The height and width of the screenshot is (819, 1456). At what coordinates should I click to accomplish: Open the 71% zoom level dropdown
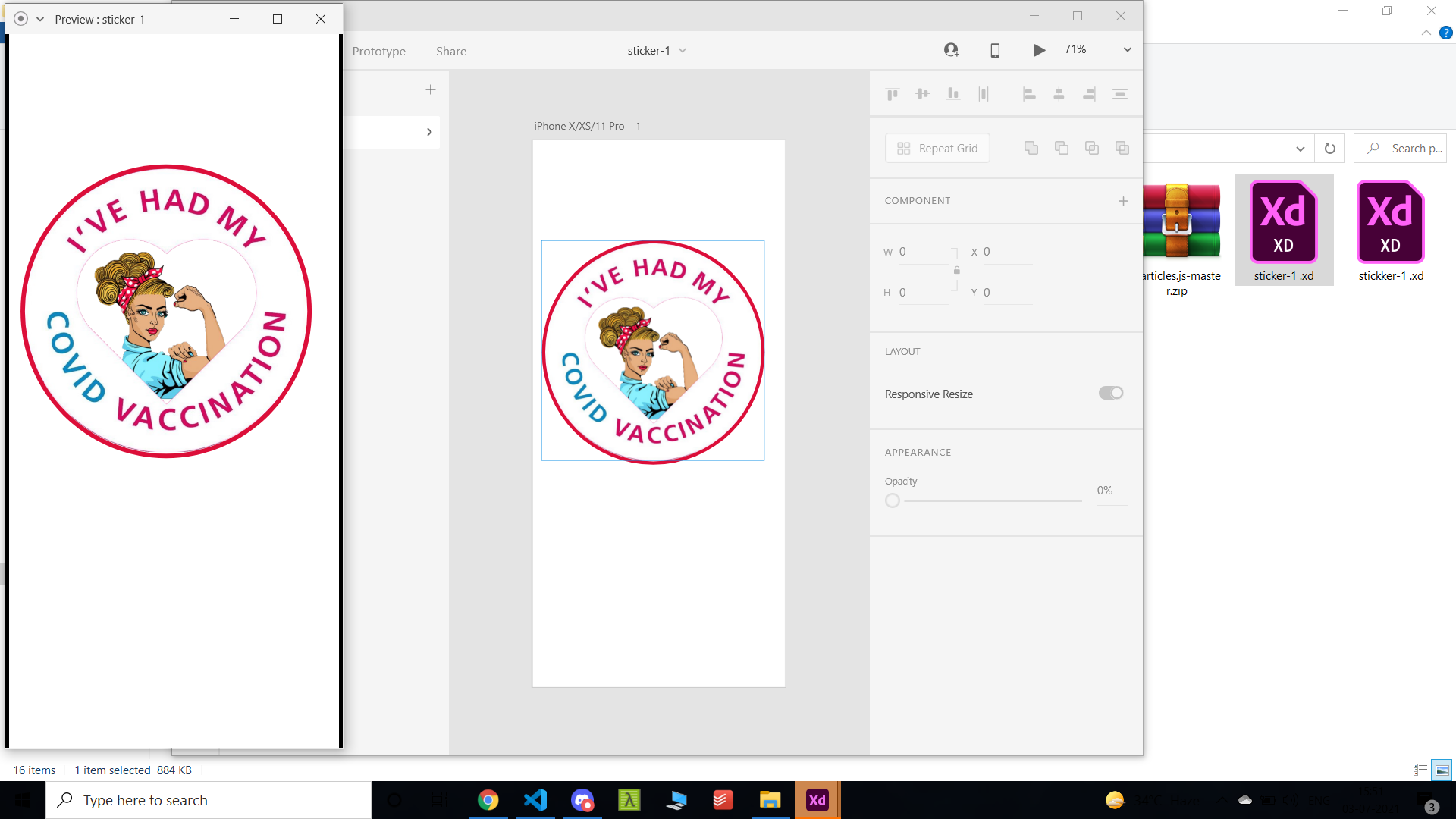pyautogui.click(x=1128, y=50)
